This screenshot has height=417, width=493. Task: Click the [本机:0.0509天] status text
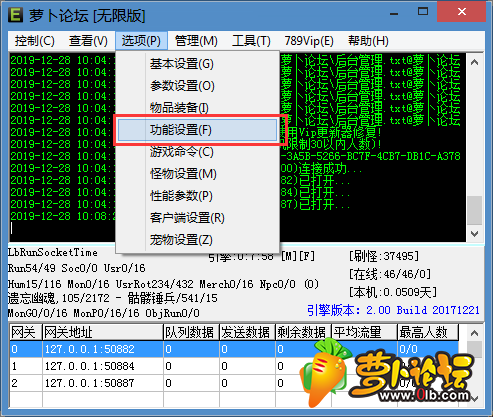tap(393, 292)
